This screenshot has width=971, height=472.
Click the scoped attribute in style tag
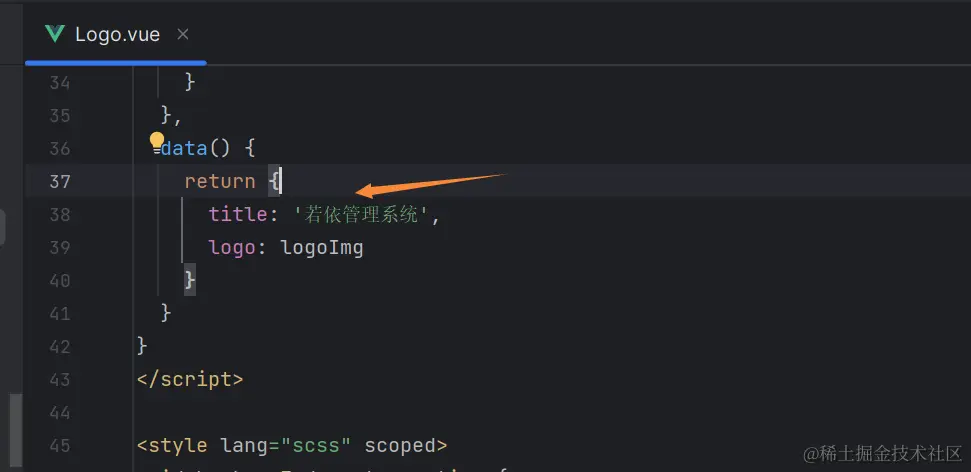400,445
